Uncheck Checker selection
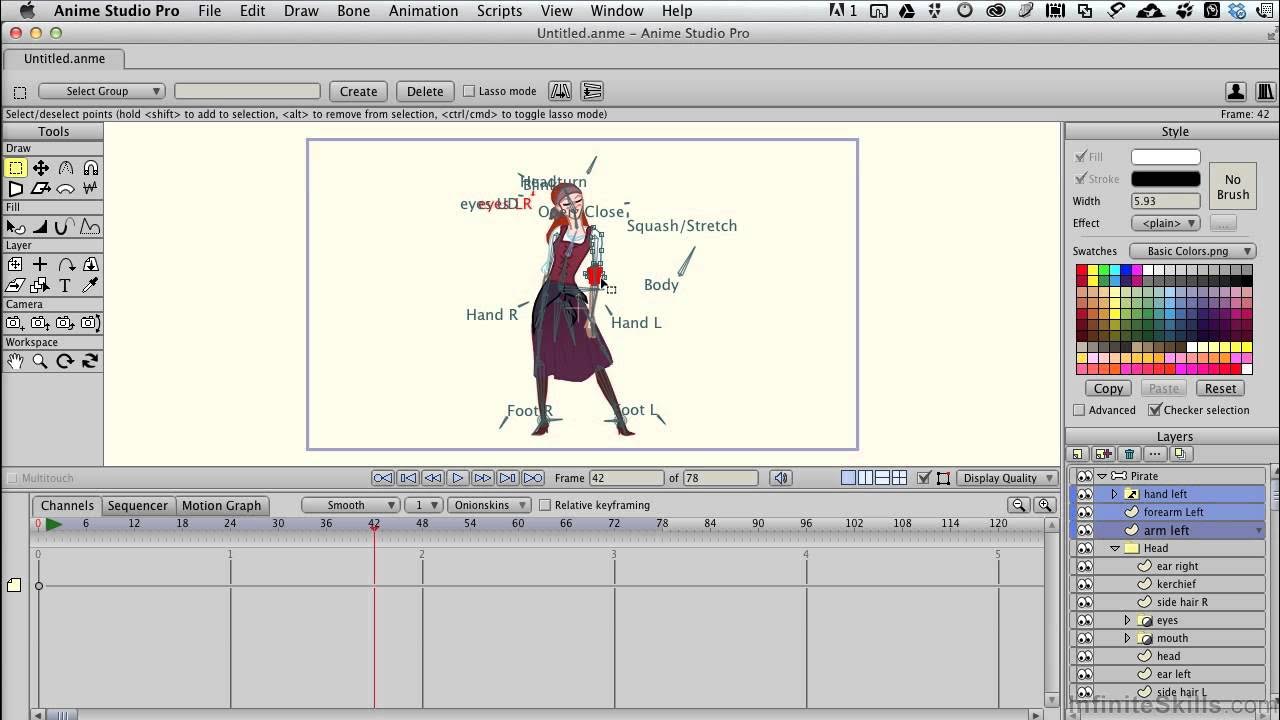 tap(1155, 410)
